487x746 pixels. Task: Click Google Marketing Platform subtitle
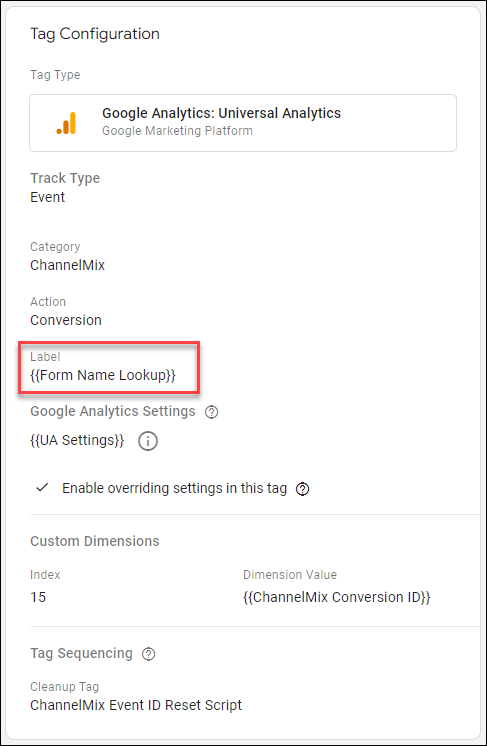[177, 131]
